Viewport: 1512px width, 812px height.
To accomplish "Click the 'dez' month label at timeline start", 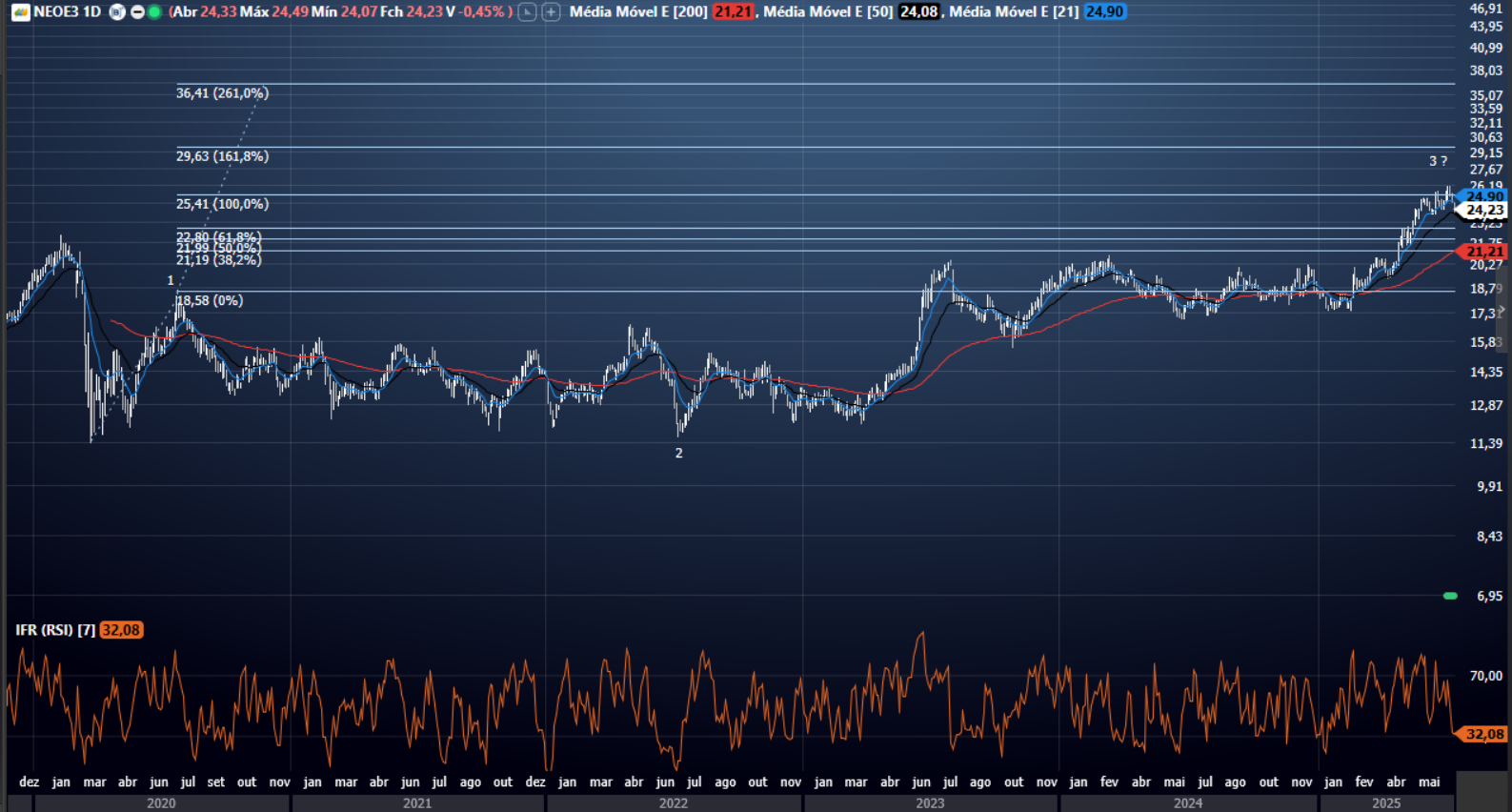I will [30, 782].
